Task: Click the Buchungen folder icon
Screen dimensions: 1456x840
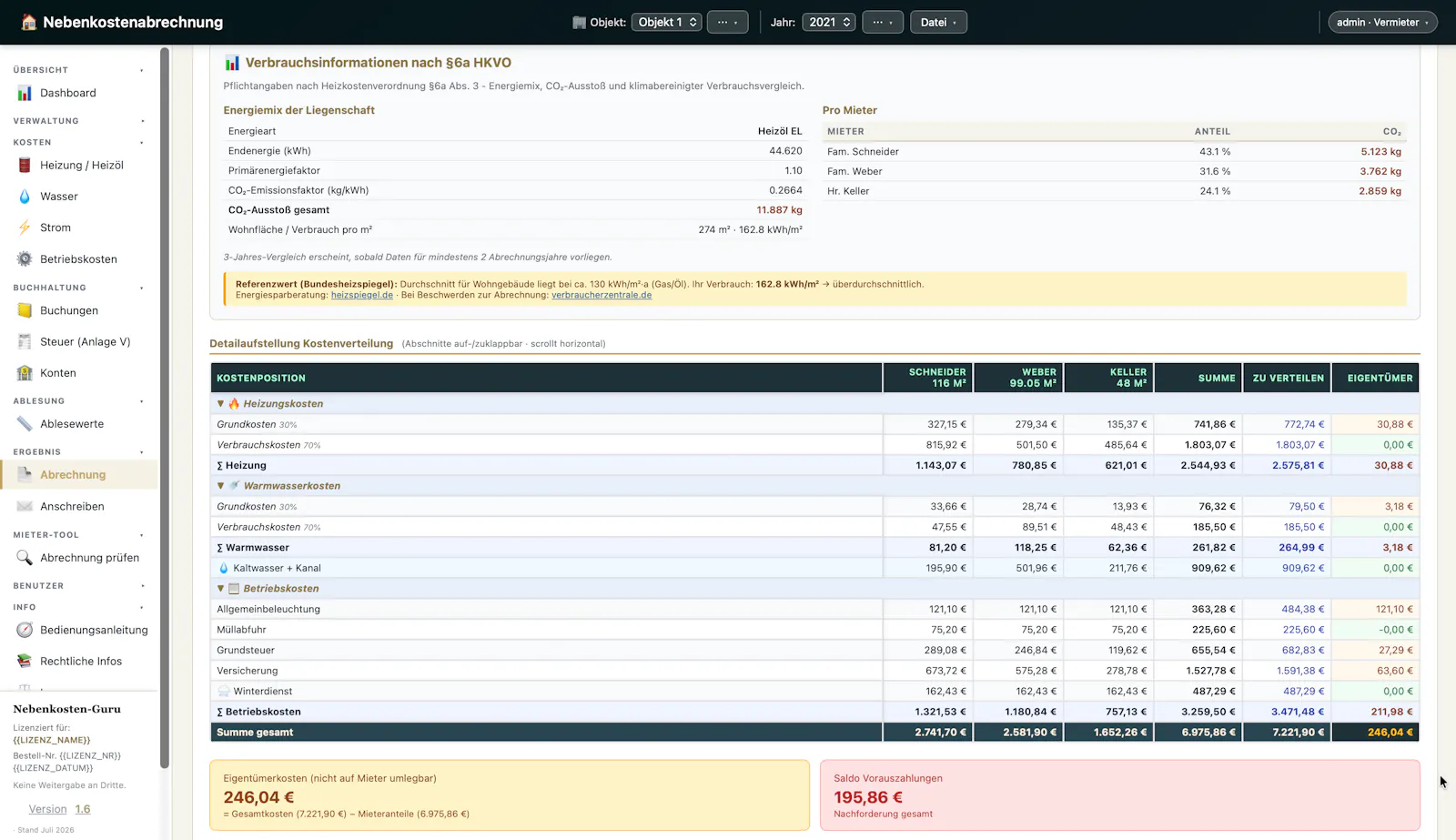Action: 25,310
